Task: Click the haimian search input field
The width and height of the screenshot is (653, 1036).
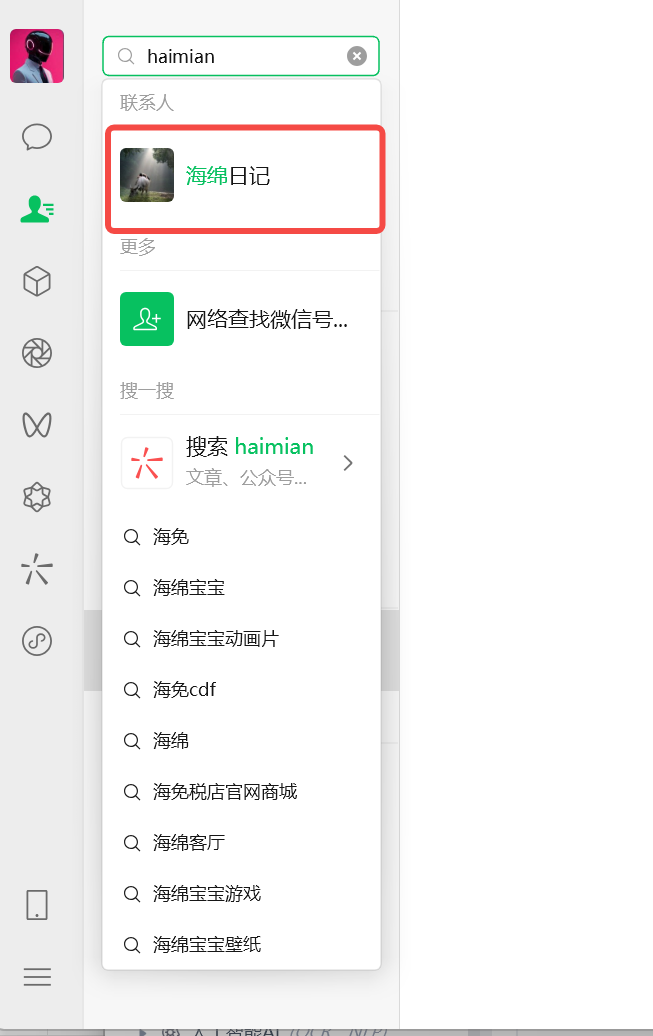Action: pyautogui.click(x=241, y=56)
